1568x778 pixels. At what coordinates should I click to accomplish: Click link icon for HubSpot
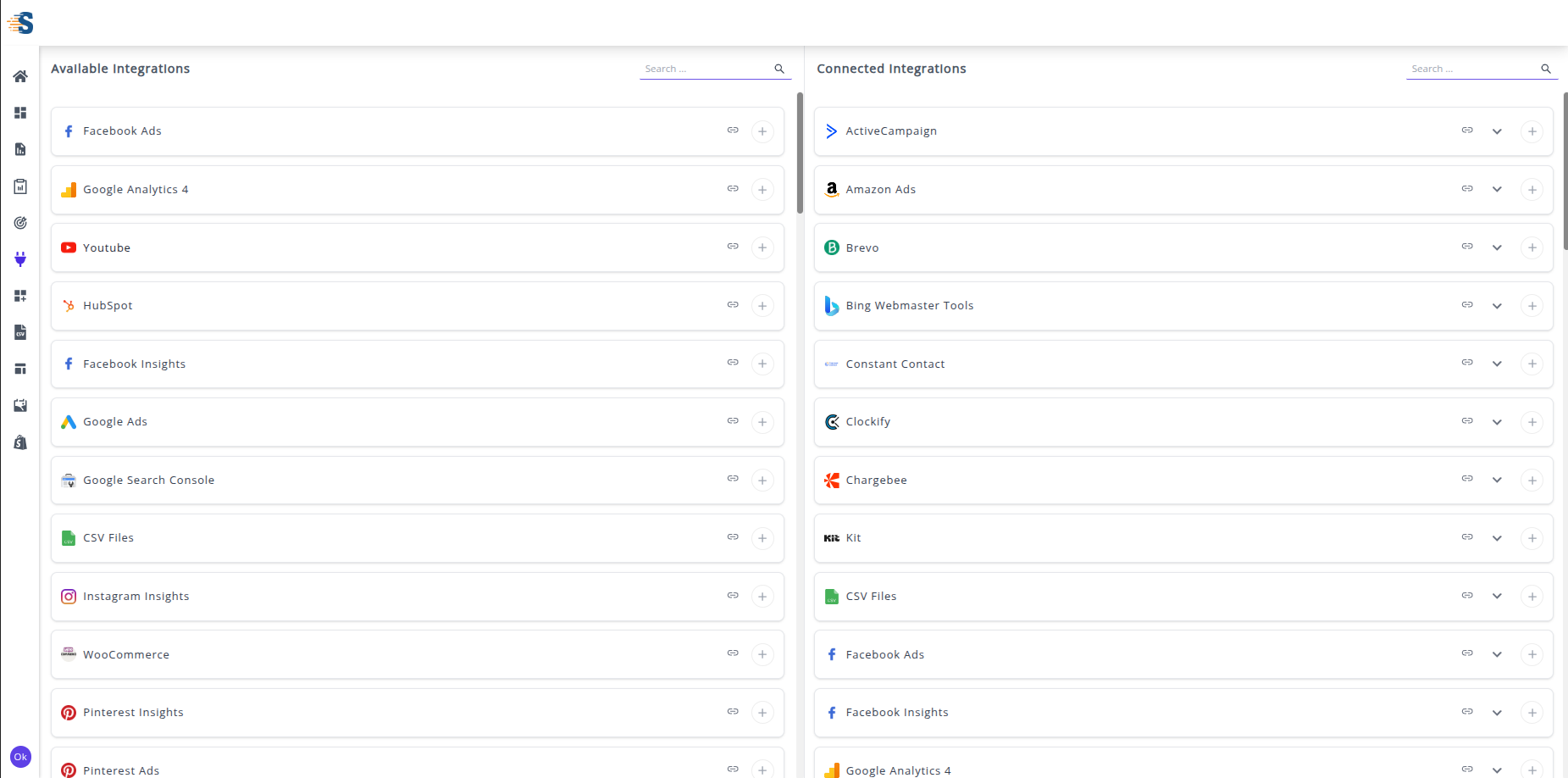pyautogui.click(x=733, y=305)
